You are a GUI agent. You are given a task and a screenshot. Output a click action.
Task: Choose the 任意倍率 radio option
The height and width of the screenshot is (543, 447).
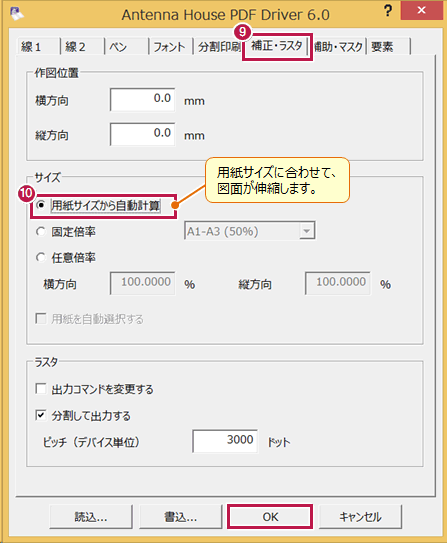click(41, 257)
